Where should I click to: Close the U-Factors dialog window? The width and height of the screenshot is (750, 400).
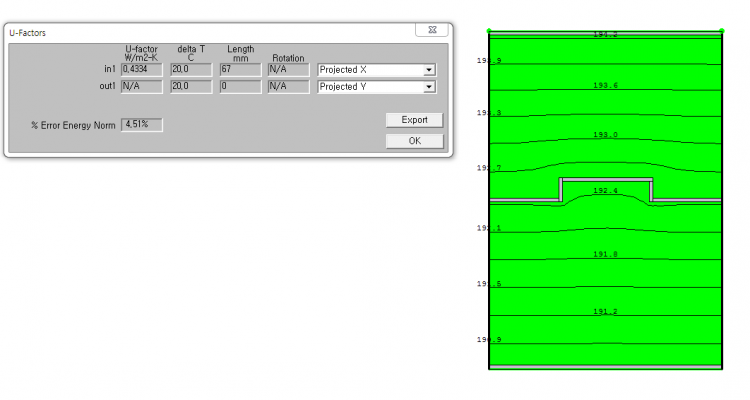click(x=431, y=32)
